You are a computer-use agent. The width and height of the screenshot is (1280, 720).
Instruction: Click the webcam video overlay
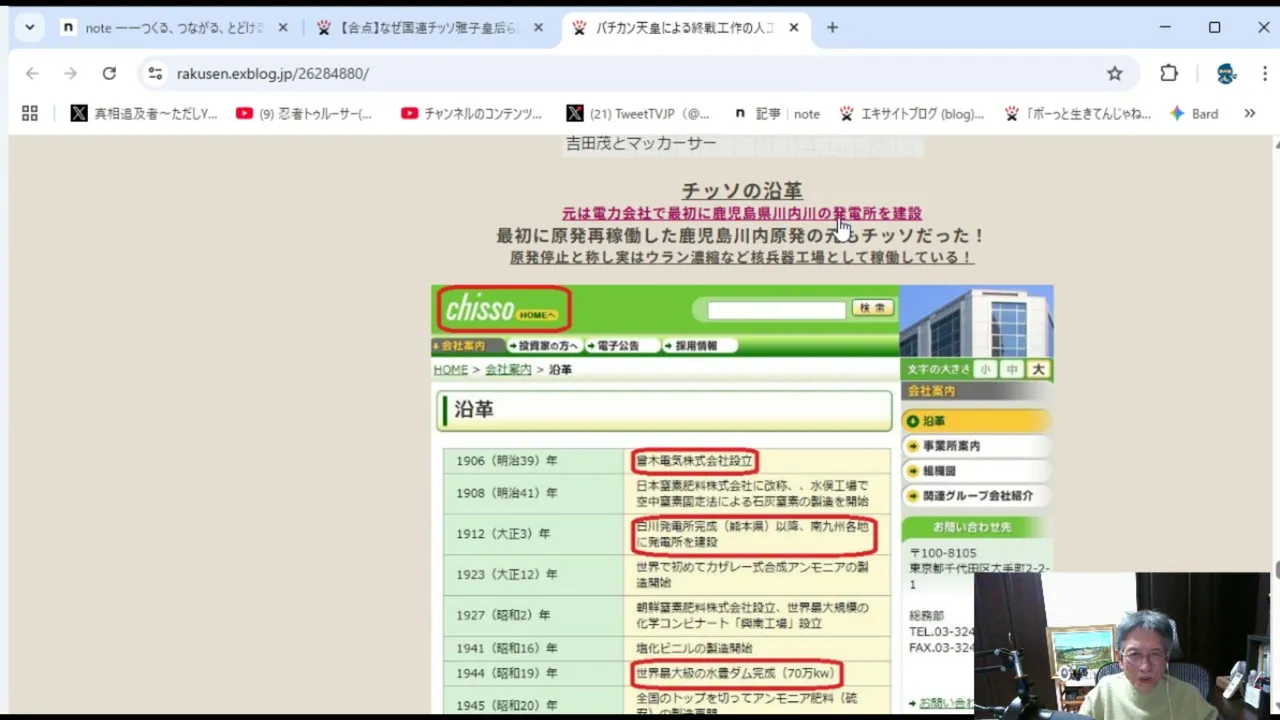click(1122, 645)
